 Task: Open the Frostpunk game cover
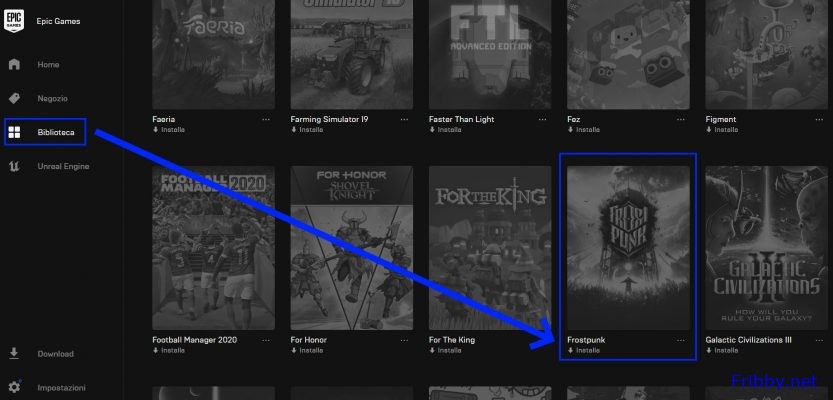click(628, 248)
